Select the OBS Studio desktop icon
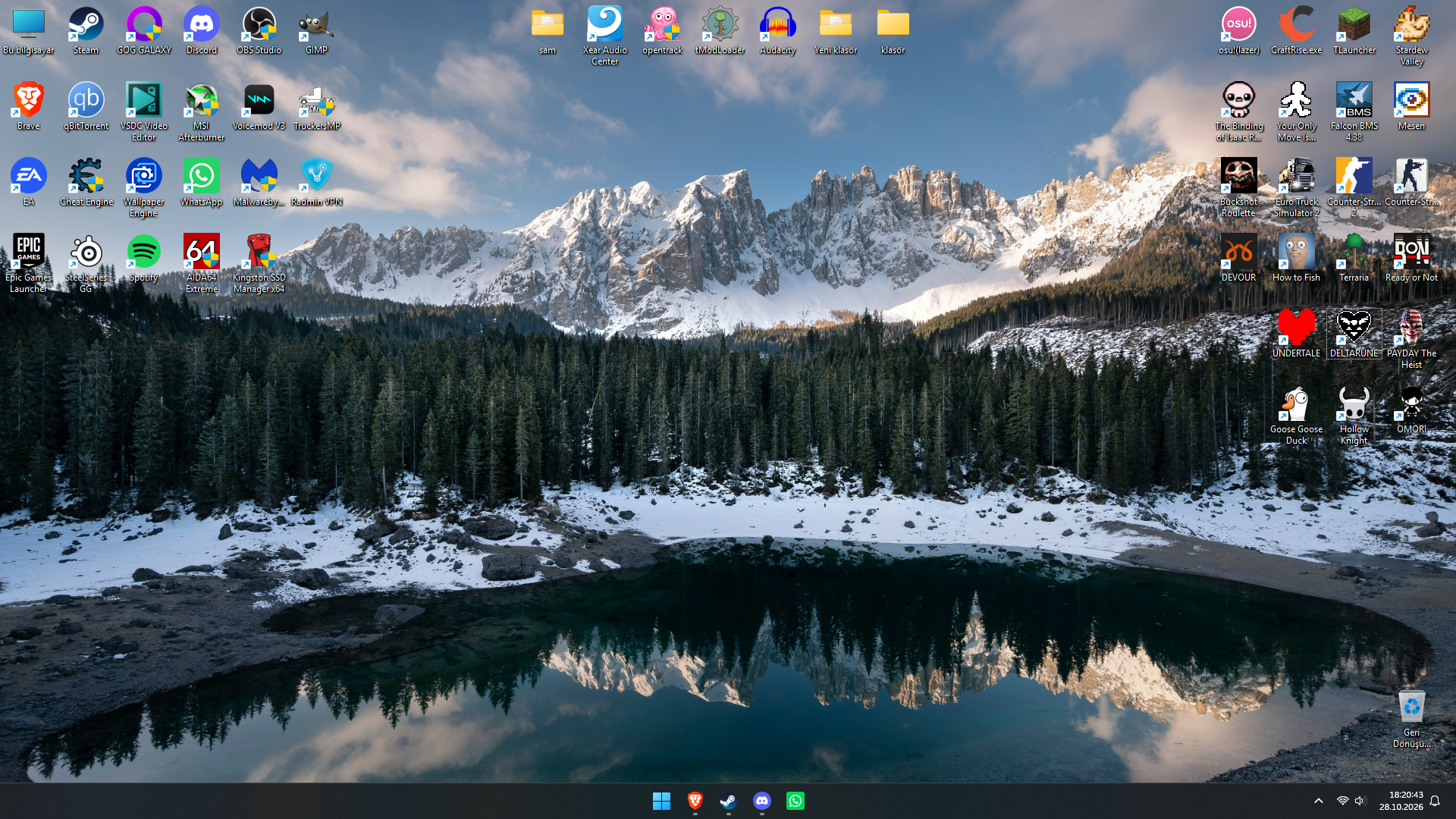1456x819 pixels. click(x=259, y=31)
